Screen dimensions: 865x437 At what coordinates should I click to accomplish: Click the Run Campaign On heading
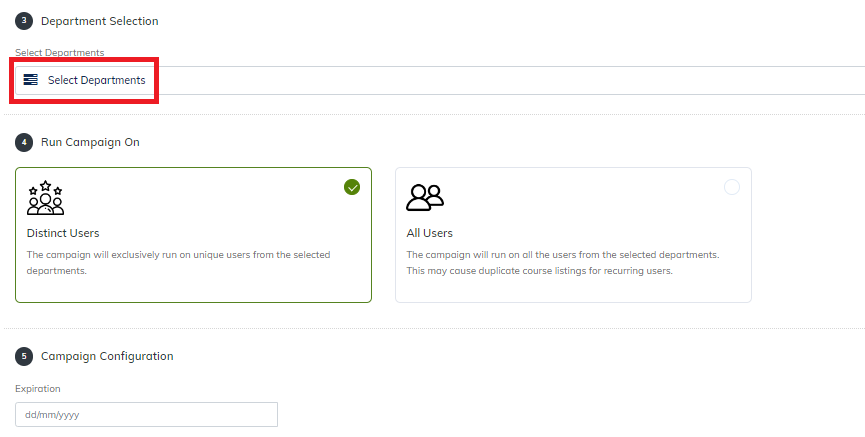90,142
